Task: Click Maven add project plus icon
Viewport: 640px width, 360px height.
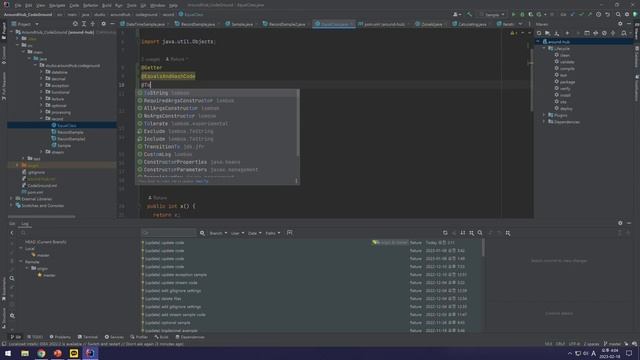Action: point(567,33)
